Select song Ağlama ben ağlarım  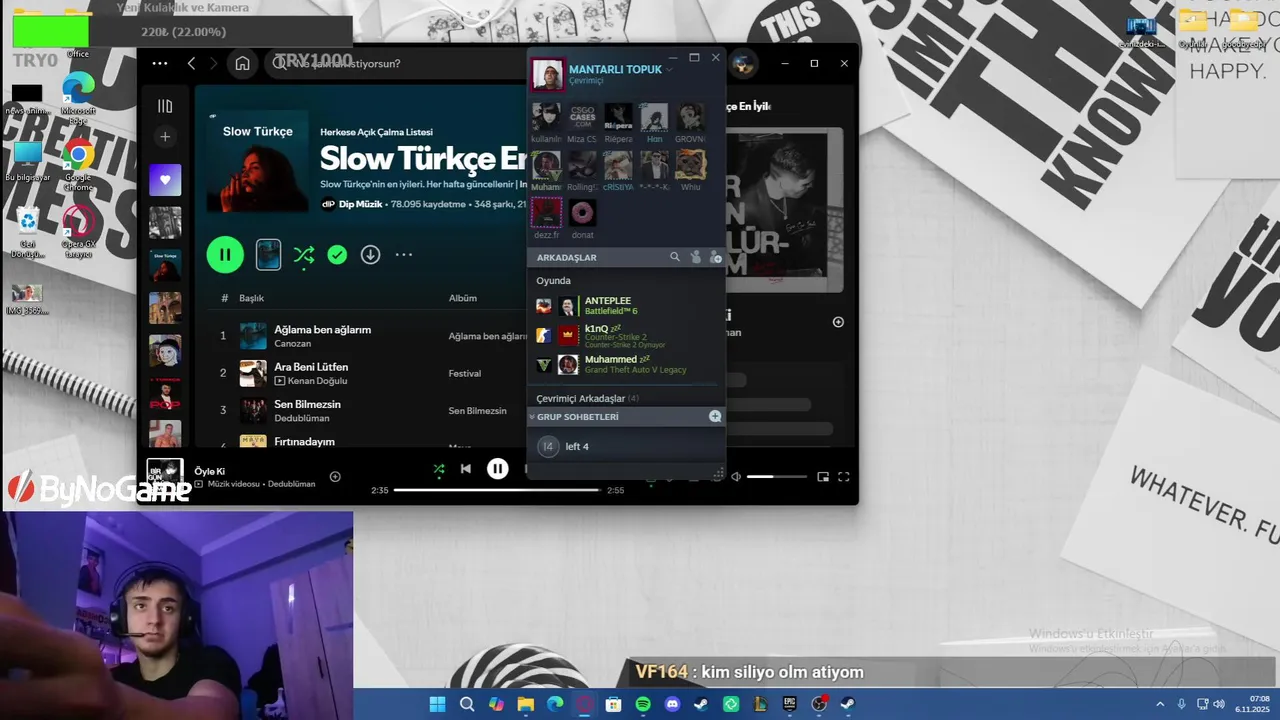pyautogui.click(x=323, y=330)
